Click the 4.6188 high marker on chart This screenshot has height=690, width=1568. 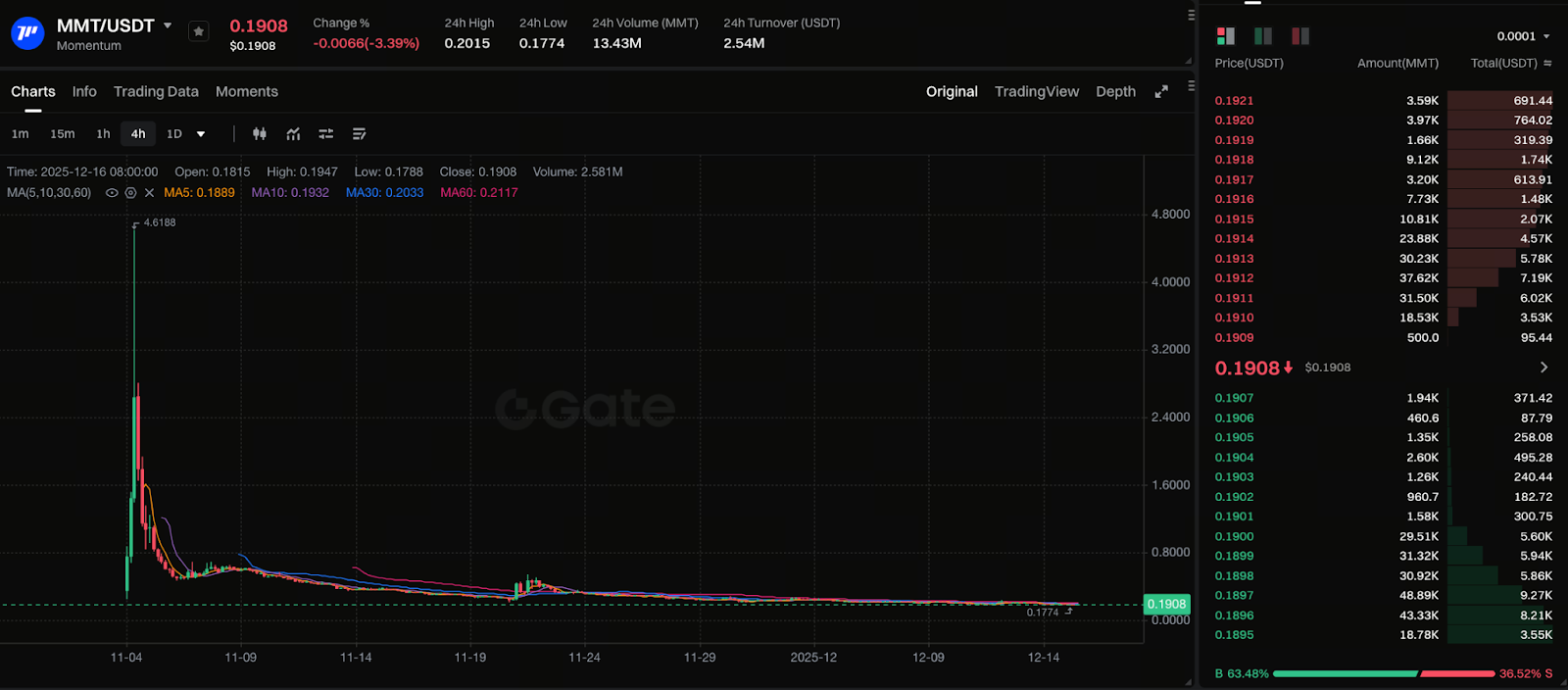tap(159, 222)
